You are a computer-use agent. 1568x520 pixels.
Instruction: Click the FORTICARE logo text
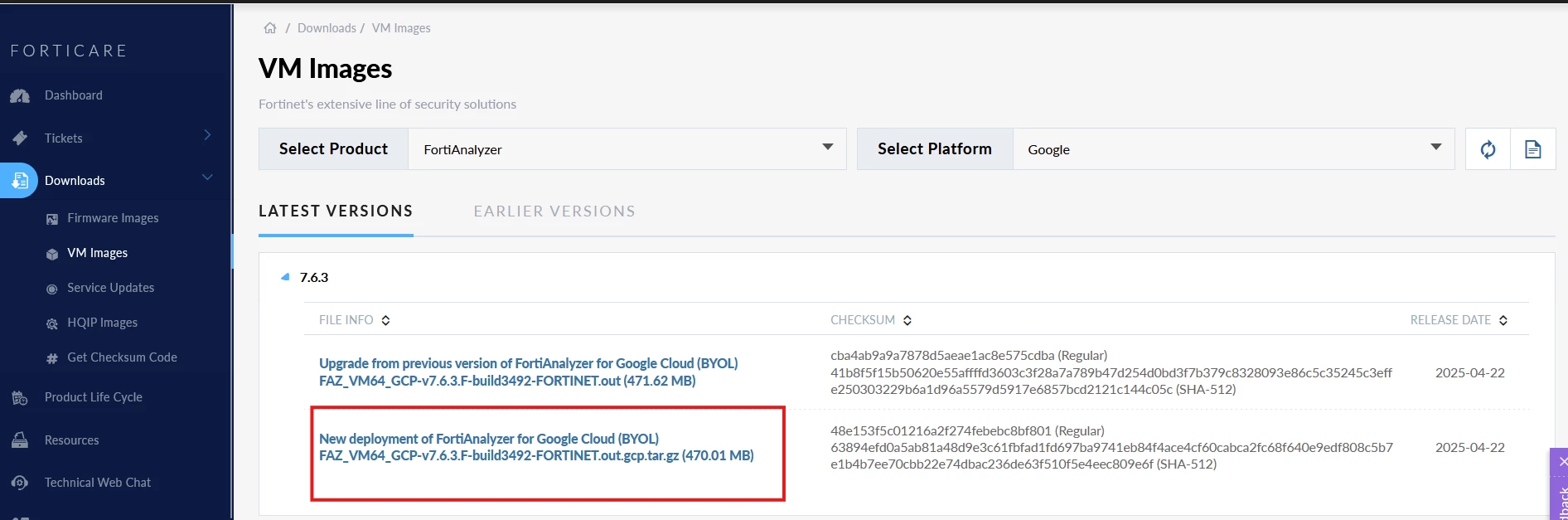click(x=69, y=51)
